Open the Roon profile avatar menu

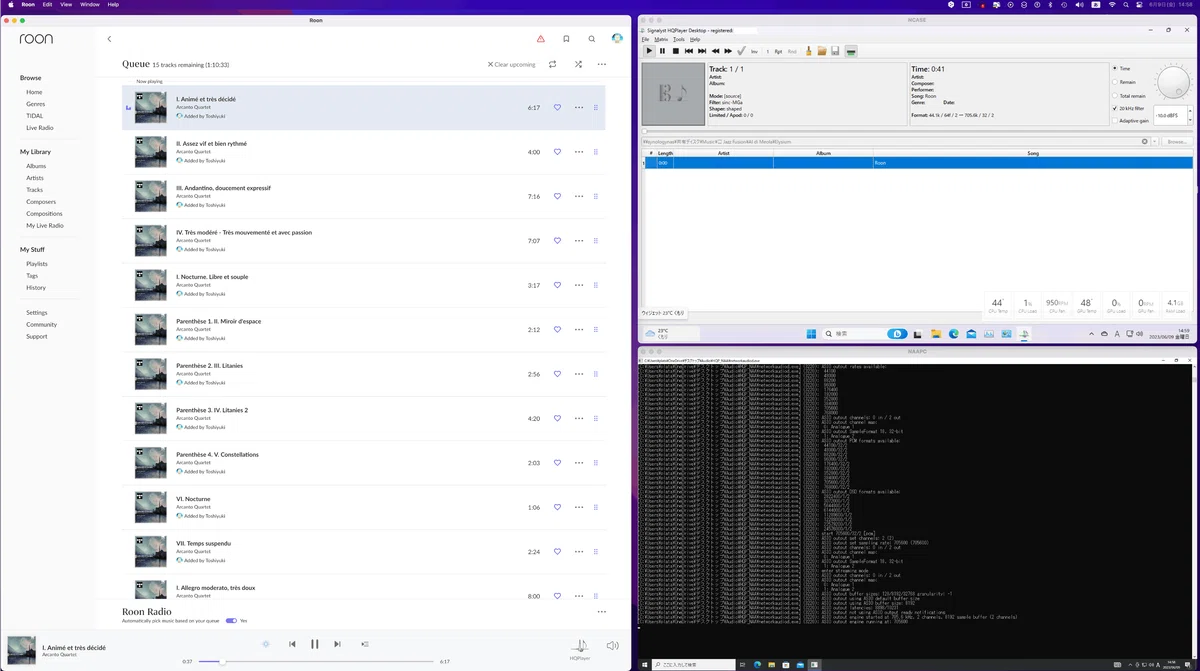click(x=618, y=39)
